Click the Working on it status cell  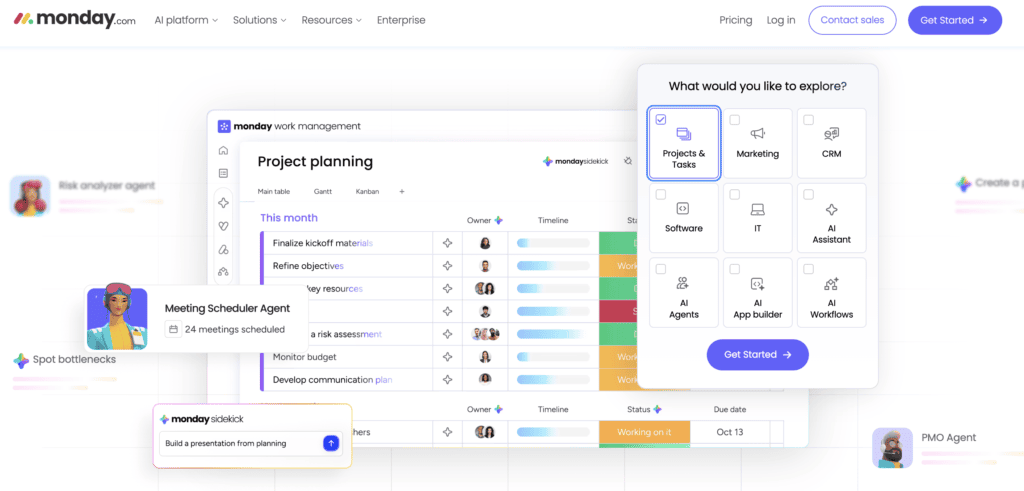644,432
